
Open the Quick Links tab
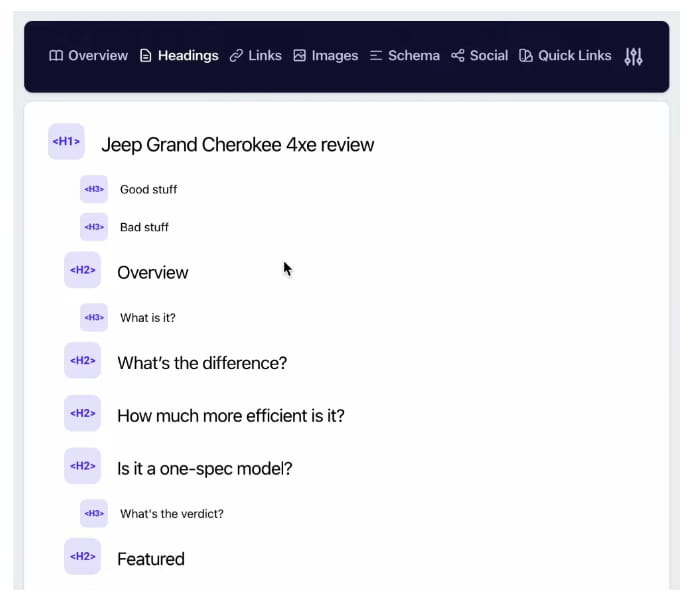(565, 55)
